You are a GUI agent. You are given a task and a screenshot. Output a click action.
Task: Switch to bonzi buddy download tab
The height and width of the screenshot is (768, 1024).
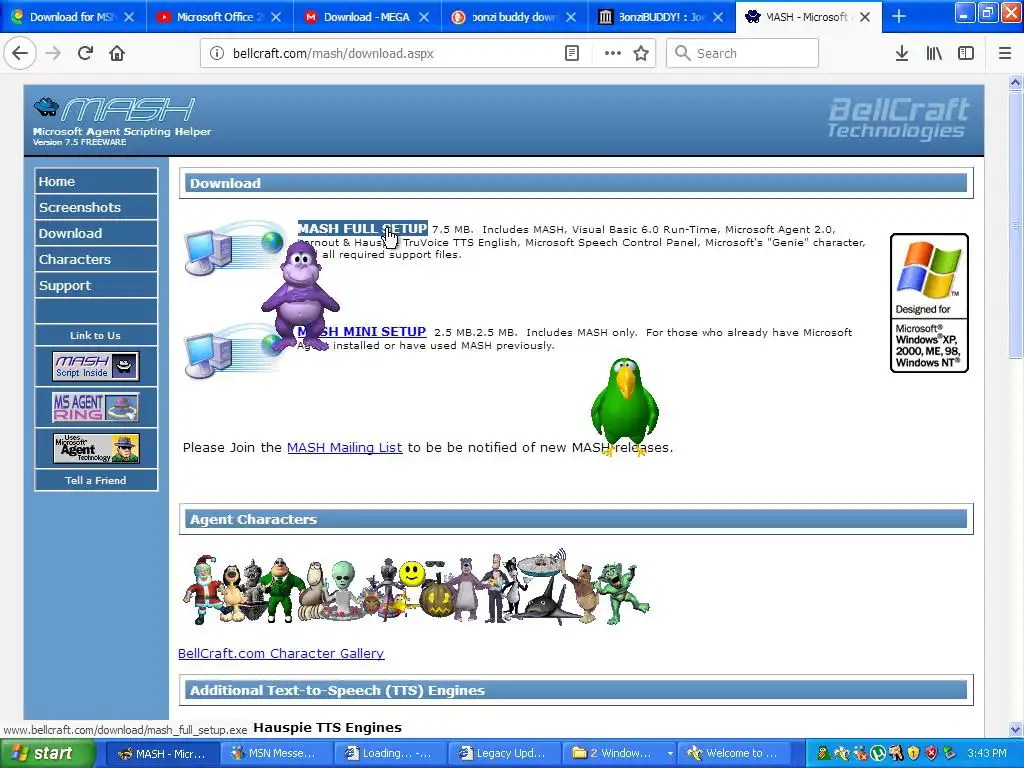pyautogui.click(x=514, y=17)
